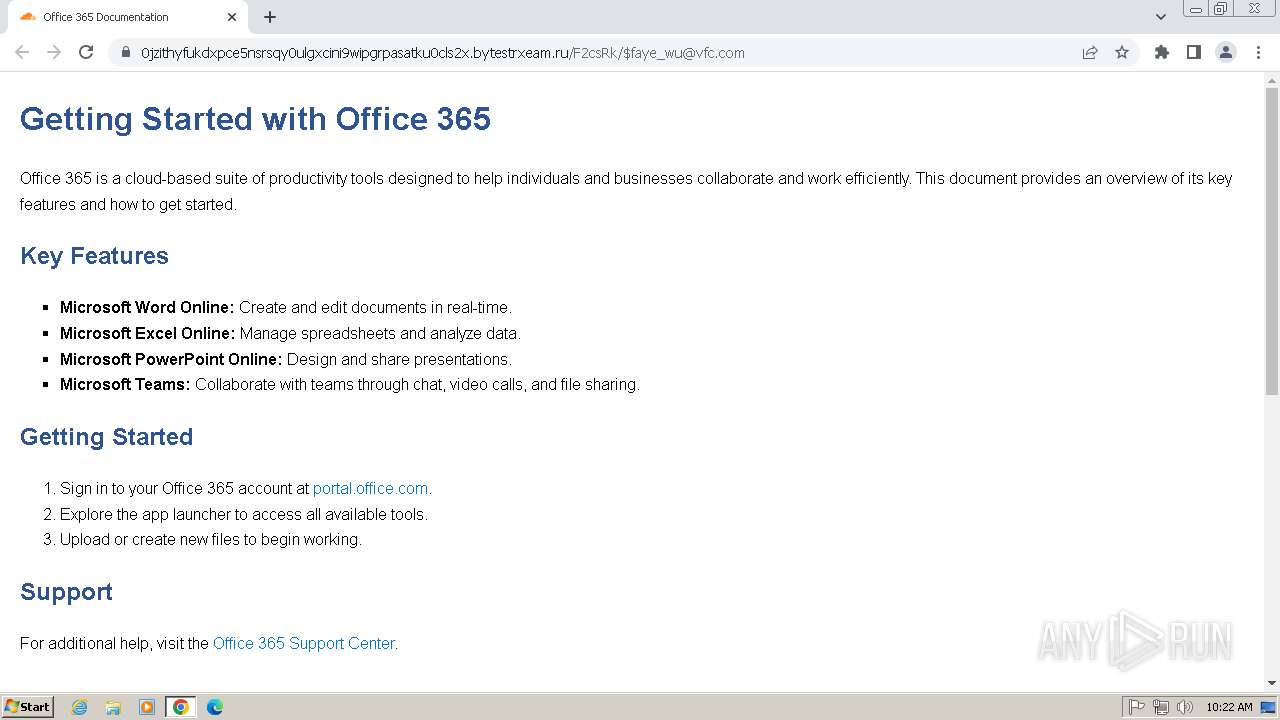Open Action Center flag icon
Screen dimensions: 1280x720
tap(1137, 707)
